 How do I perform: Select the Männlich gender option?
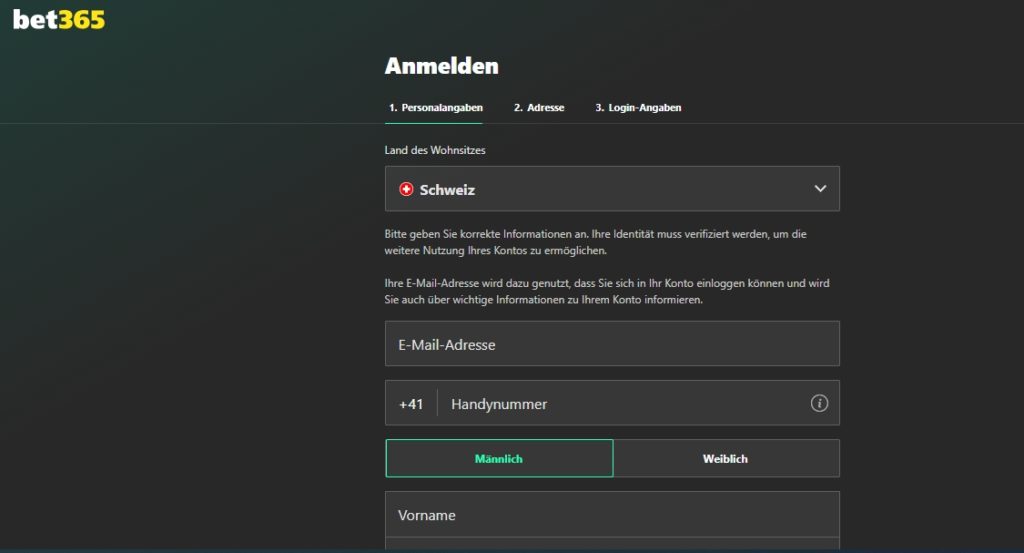coord(499,458)
